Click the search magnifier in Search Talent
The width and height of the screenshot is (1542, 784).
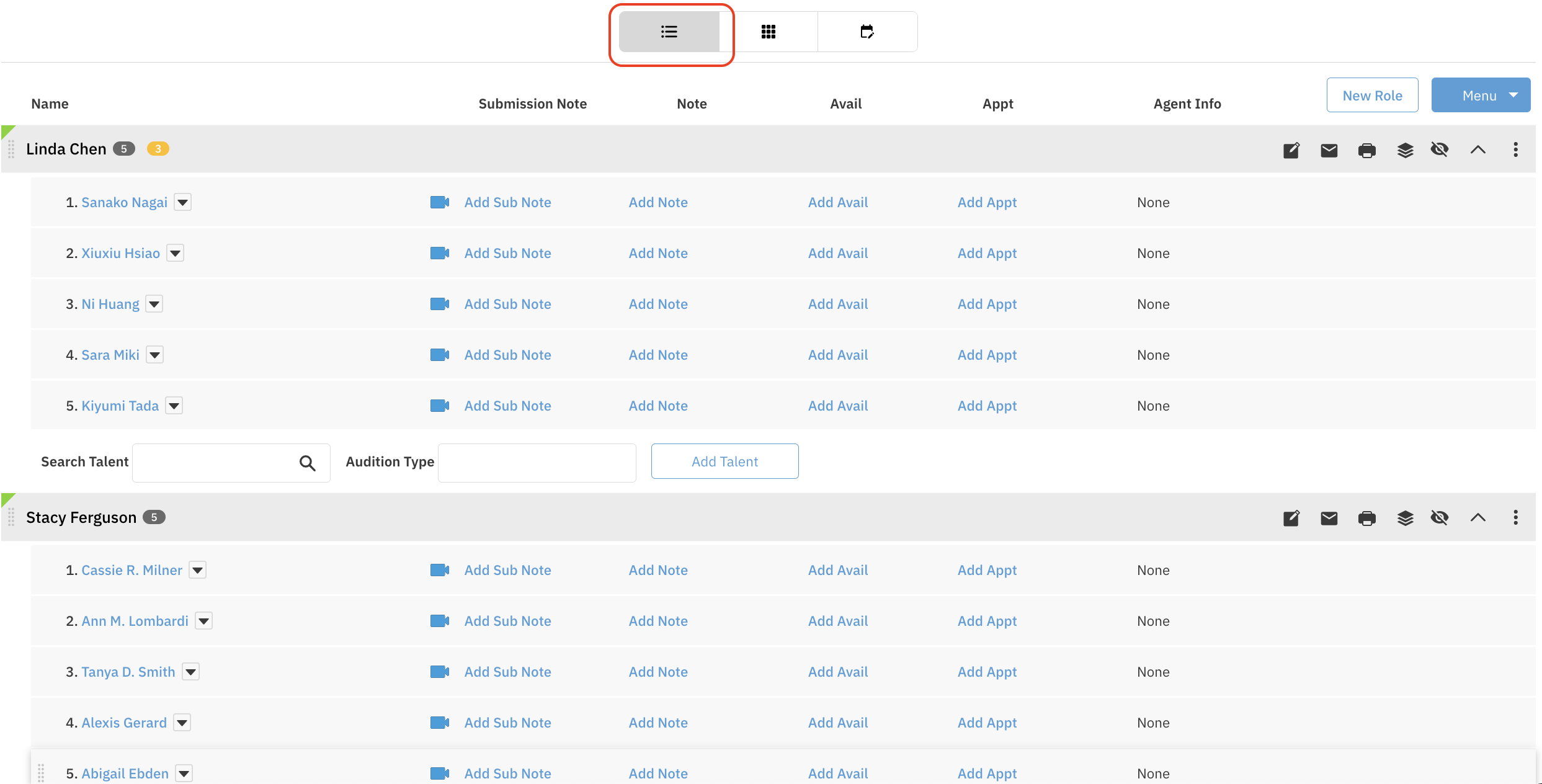(x=307, y=463)
